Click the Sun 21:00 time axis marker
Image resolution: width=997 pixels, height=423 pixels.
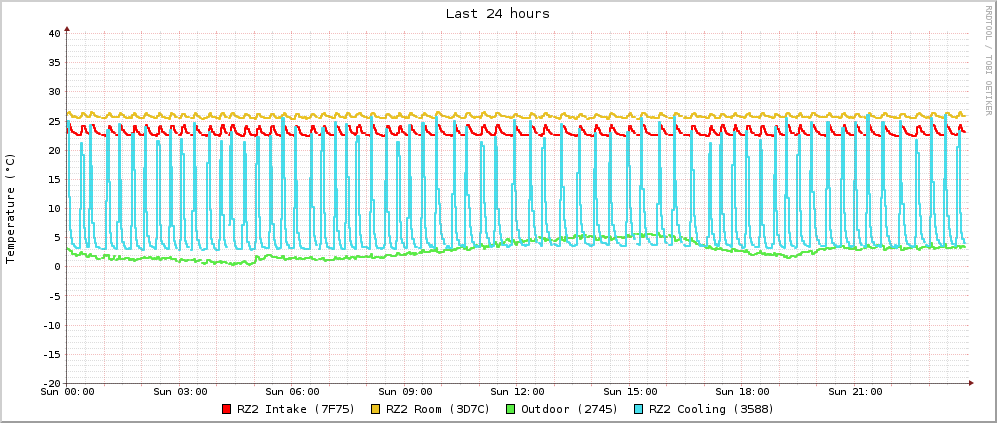(x=855, y=392)
